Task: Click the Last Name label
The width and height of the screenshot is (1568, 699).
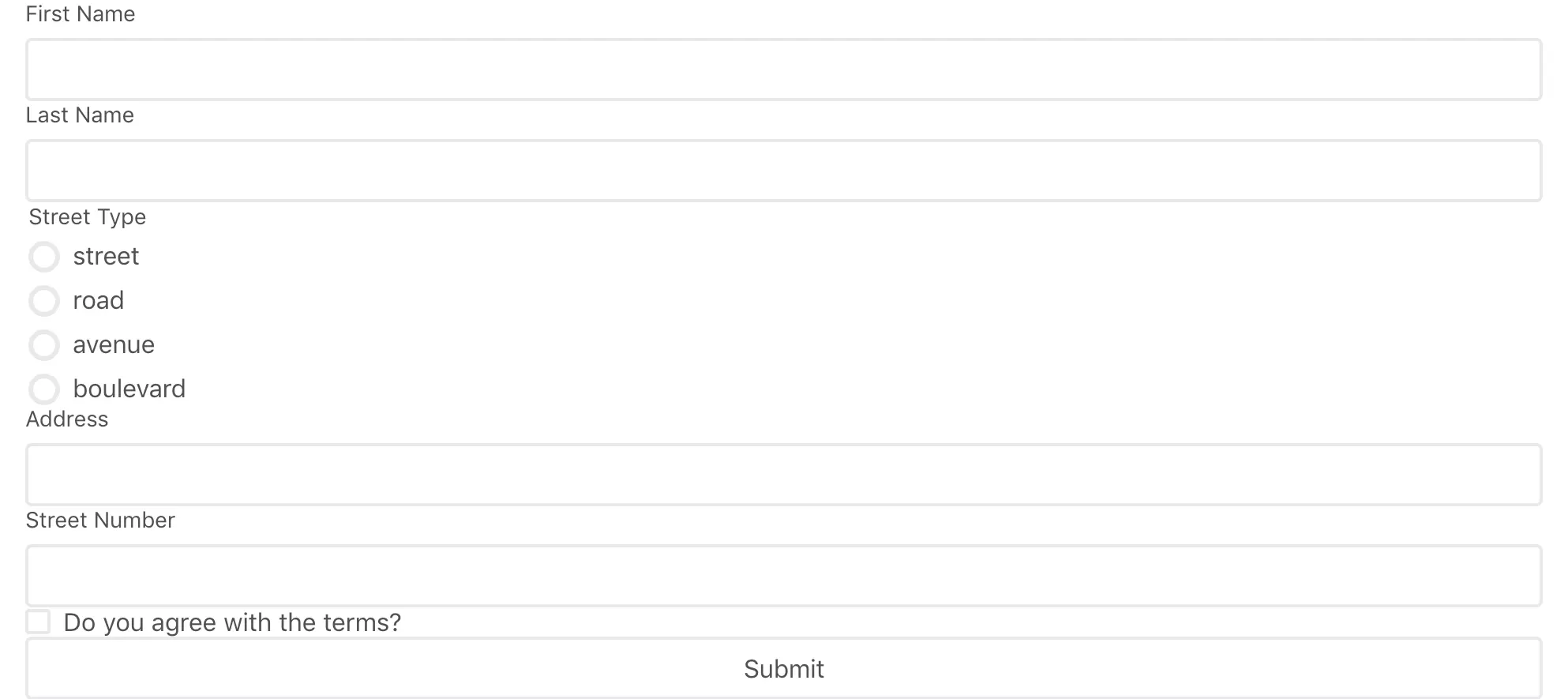Action: 80,115
